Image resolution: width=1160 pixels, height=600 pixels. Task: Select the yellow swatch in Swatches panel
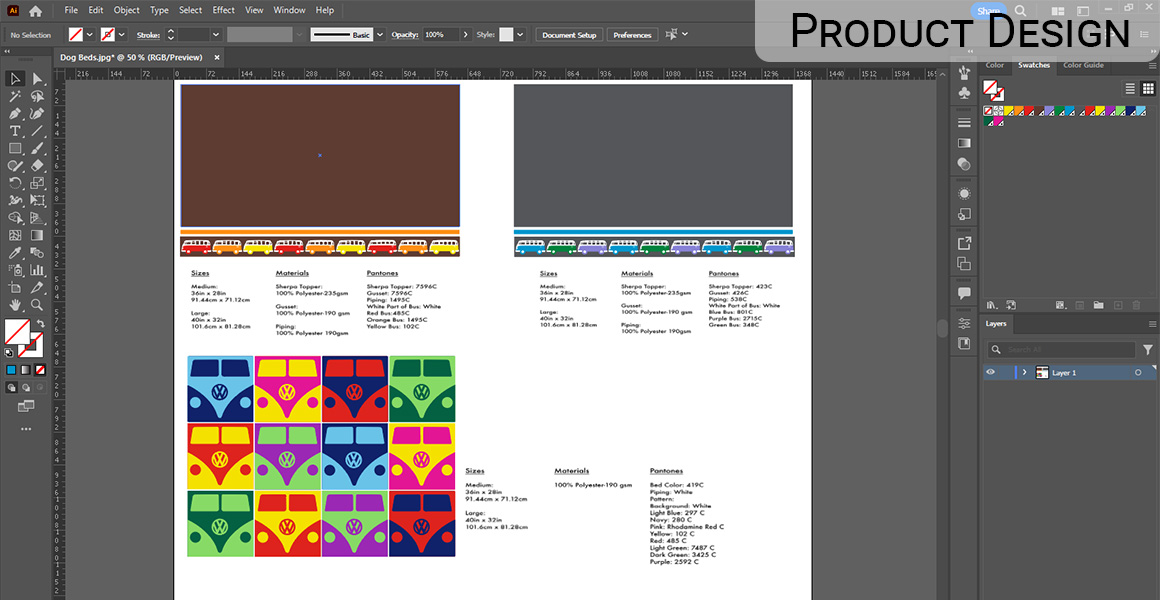1008,111
